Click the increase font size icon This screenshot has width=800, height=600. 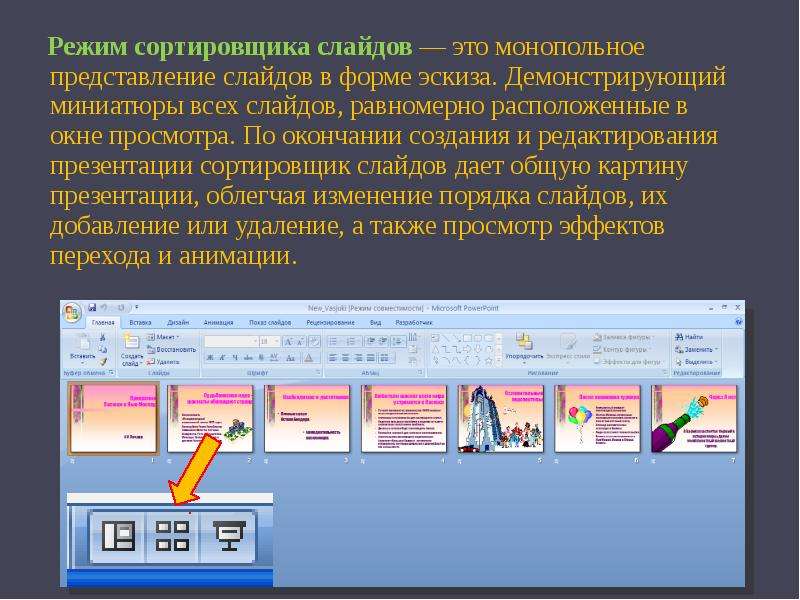point(288,341)
